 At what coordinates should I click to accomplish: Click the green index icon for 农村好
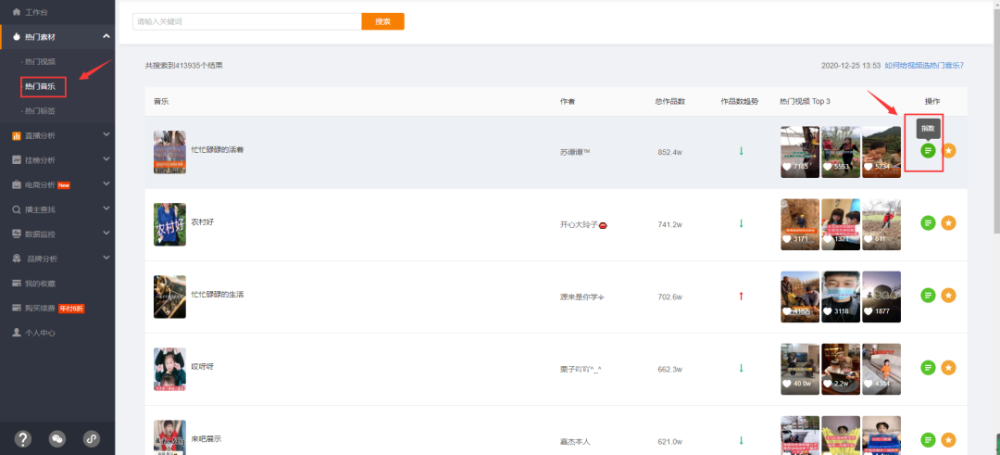[x=929, y=223]
